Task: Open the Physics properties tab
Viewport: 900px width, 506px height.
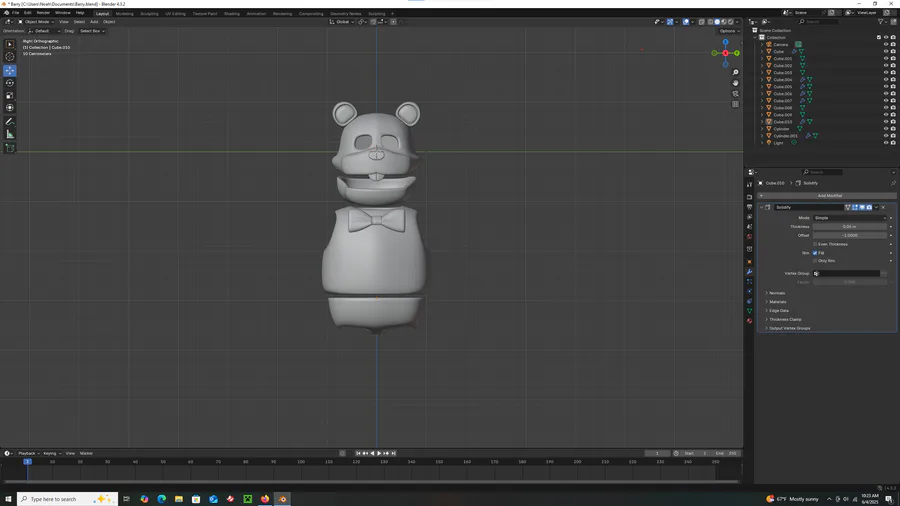Action: click(x=749, y=291)
